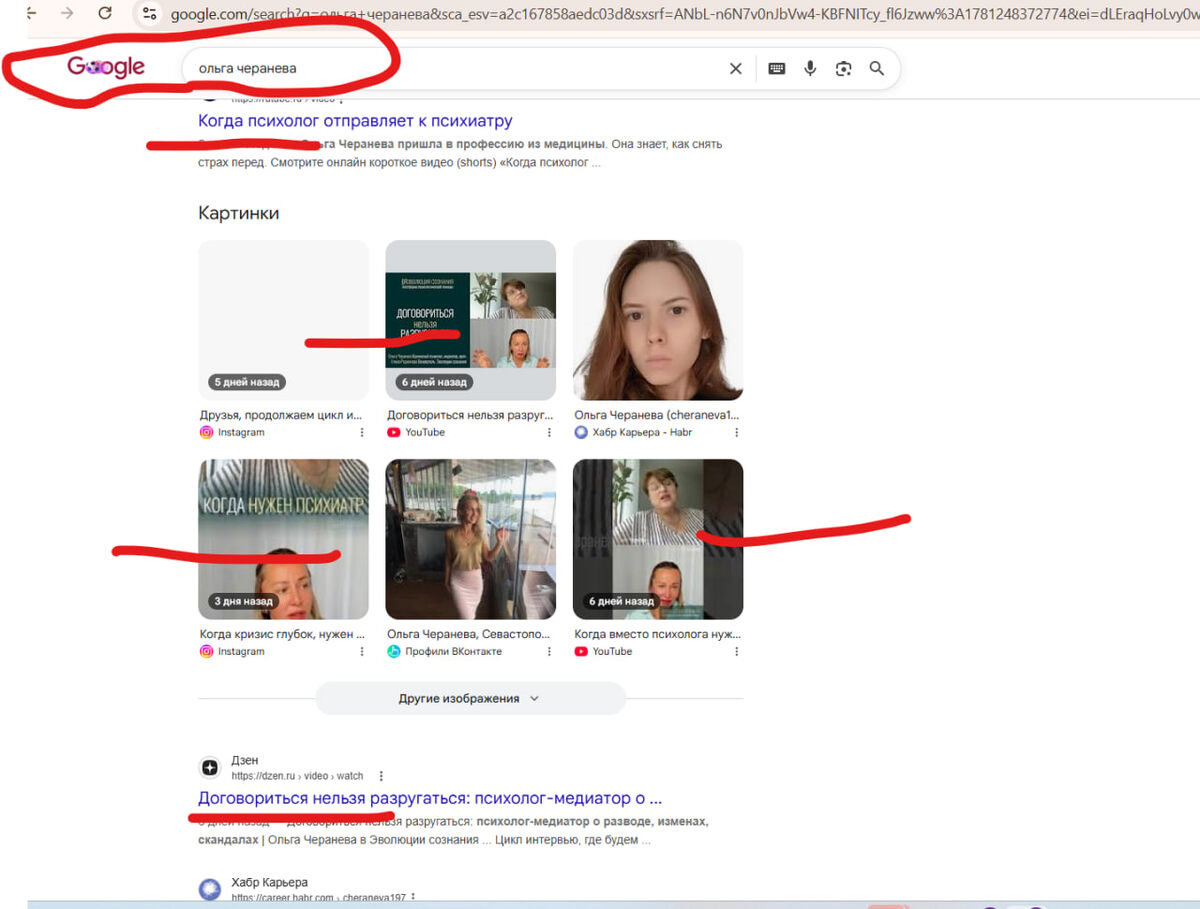
Task: Open thumbnail Договориться нельзя разругаться YouTube
Action: point(471,320)
